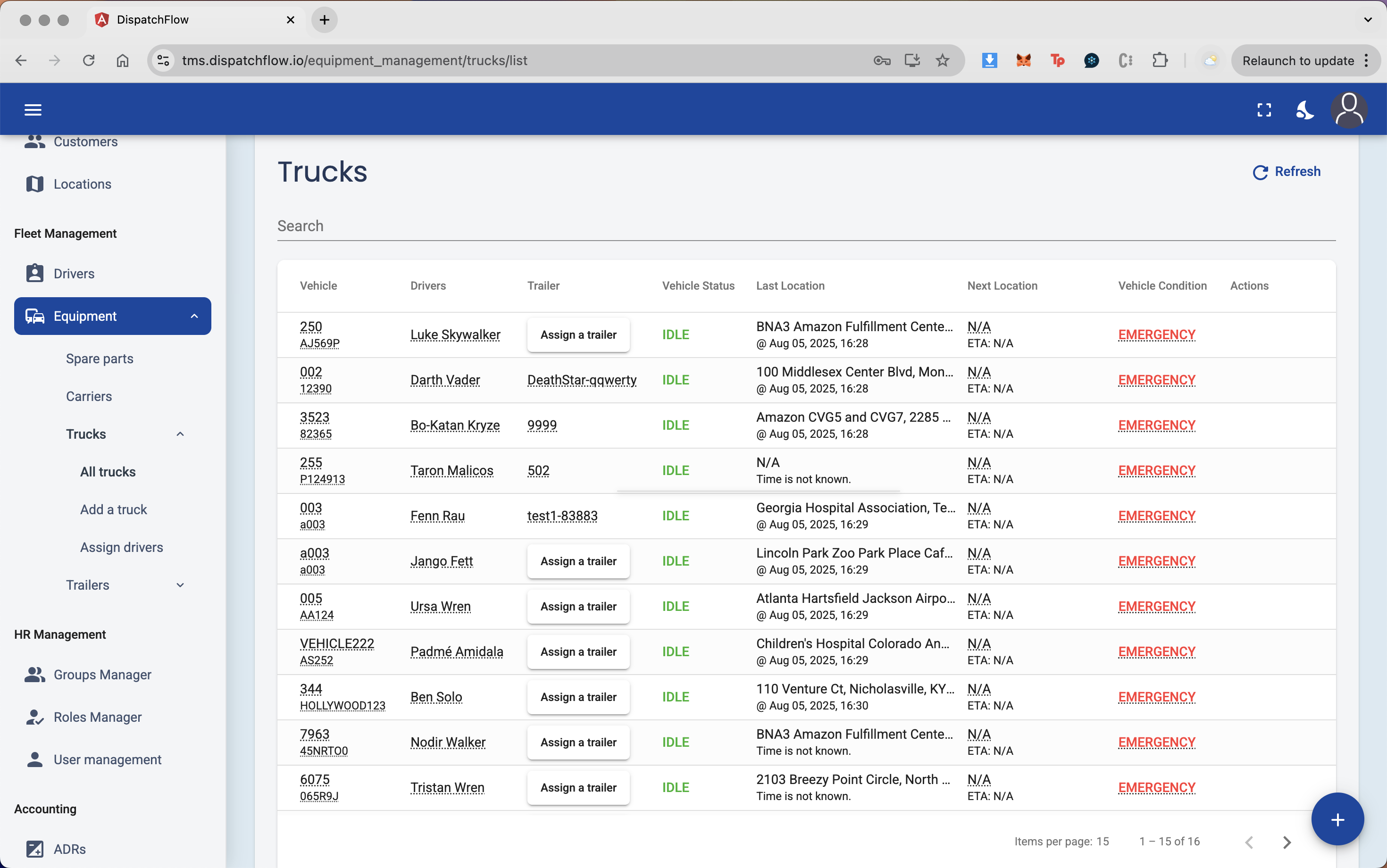This screenshot has width=1387, height=868.
Task: Open the user profile menu
Action: point(1349,109)
